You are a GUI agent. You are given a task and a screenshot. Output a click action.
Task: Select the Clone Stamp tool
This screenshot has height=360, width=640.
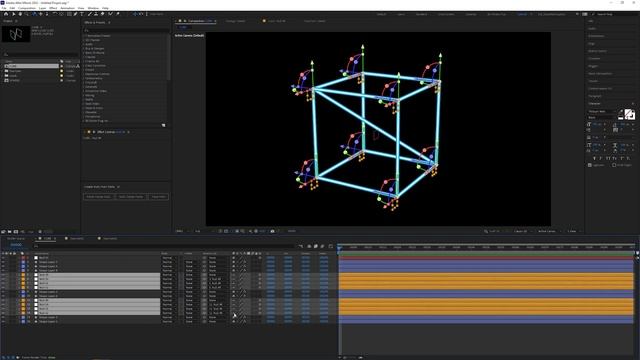(96, 14)
